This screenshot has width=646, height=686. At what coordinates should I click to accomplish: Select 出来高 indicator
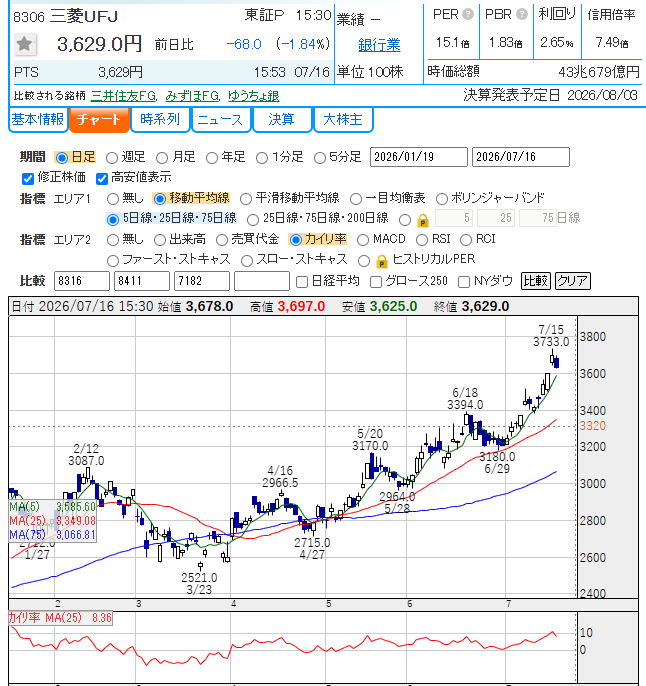pos(160,240)
